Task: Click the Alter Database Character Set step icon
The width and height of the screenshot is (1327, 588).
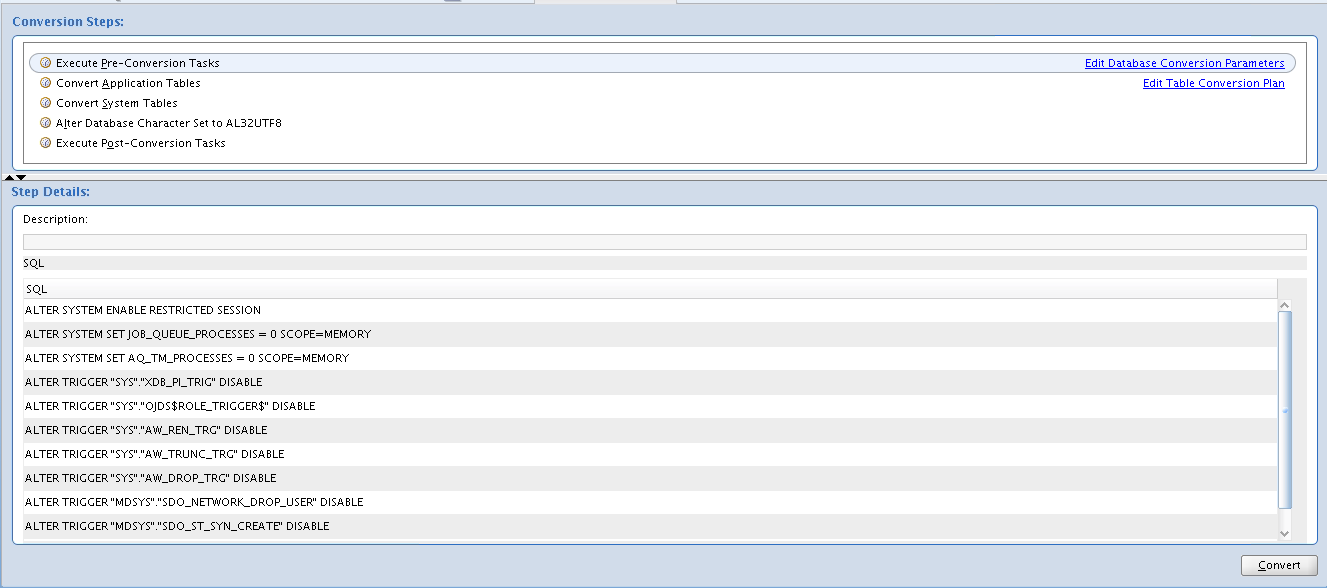Action: (46, 123)
